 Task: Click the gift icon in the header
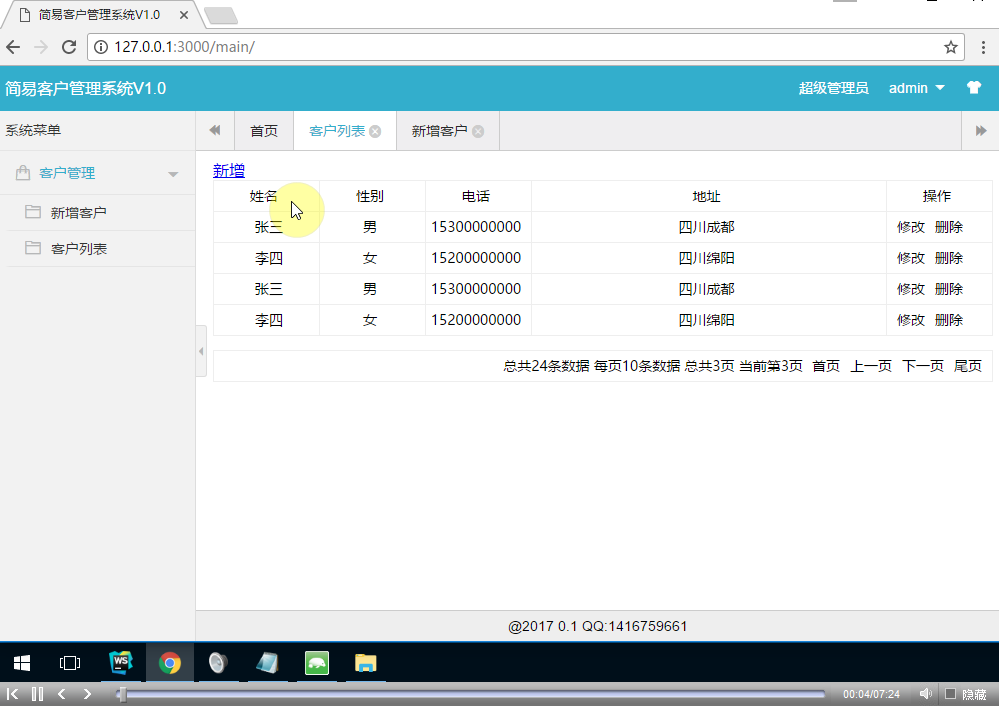coord(973,88)
